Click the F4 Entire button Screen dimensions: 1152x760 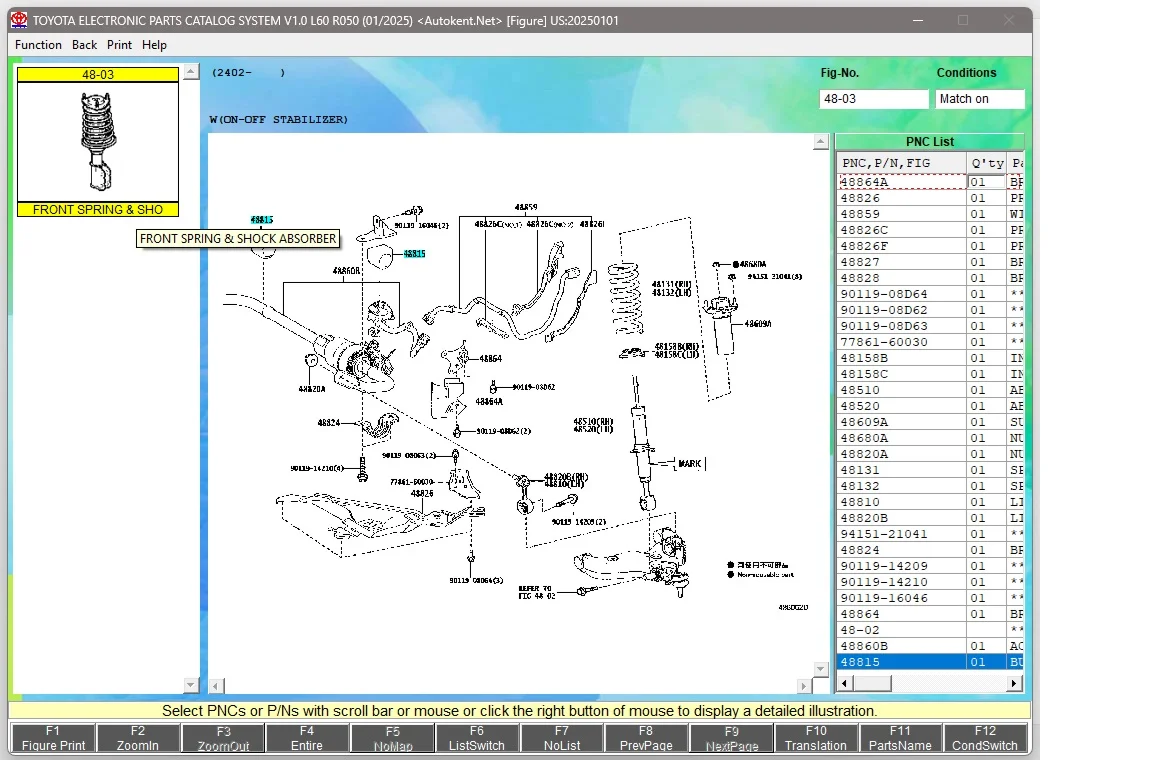tap(307, 738)
